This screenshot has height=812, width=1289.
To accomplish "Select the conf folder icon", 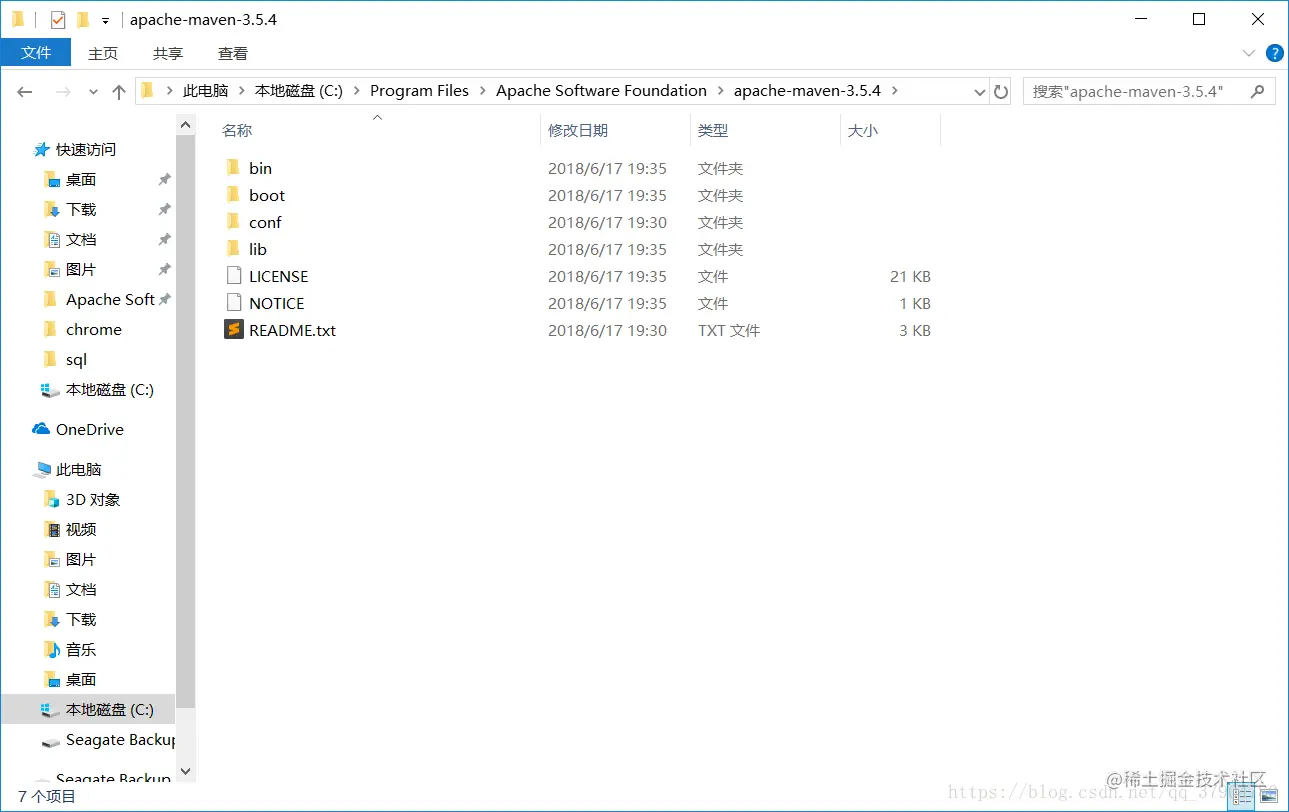I will click(x=233, y=222).
